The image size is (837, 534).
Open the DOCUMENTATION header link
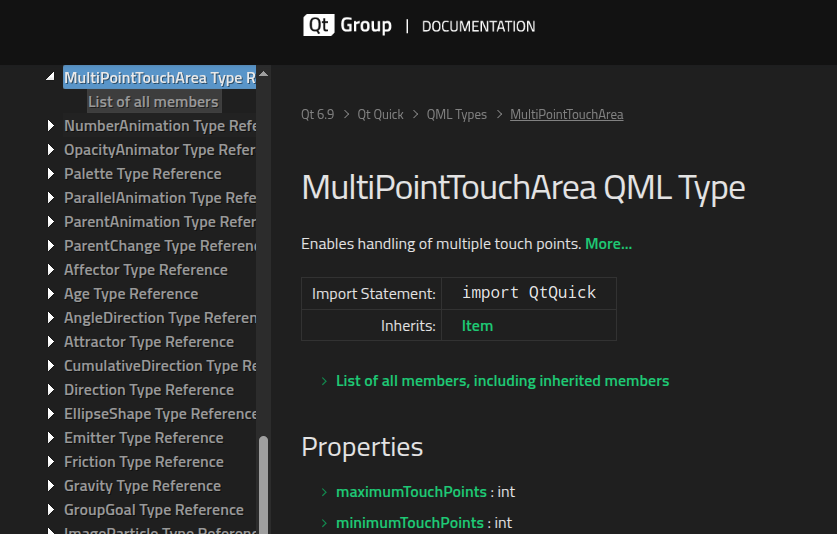pos(478,26)
